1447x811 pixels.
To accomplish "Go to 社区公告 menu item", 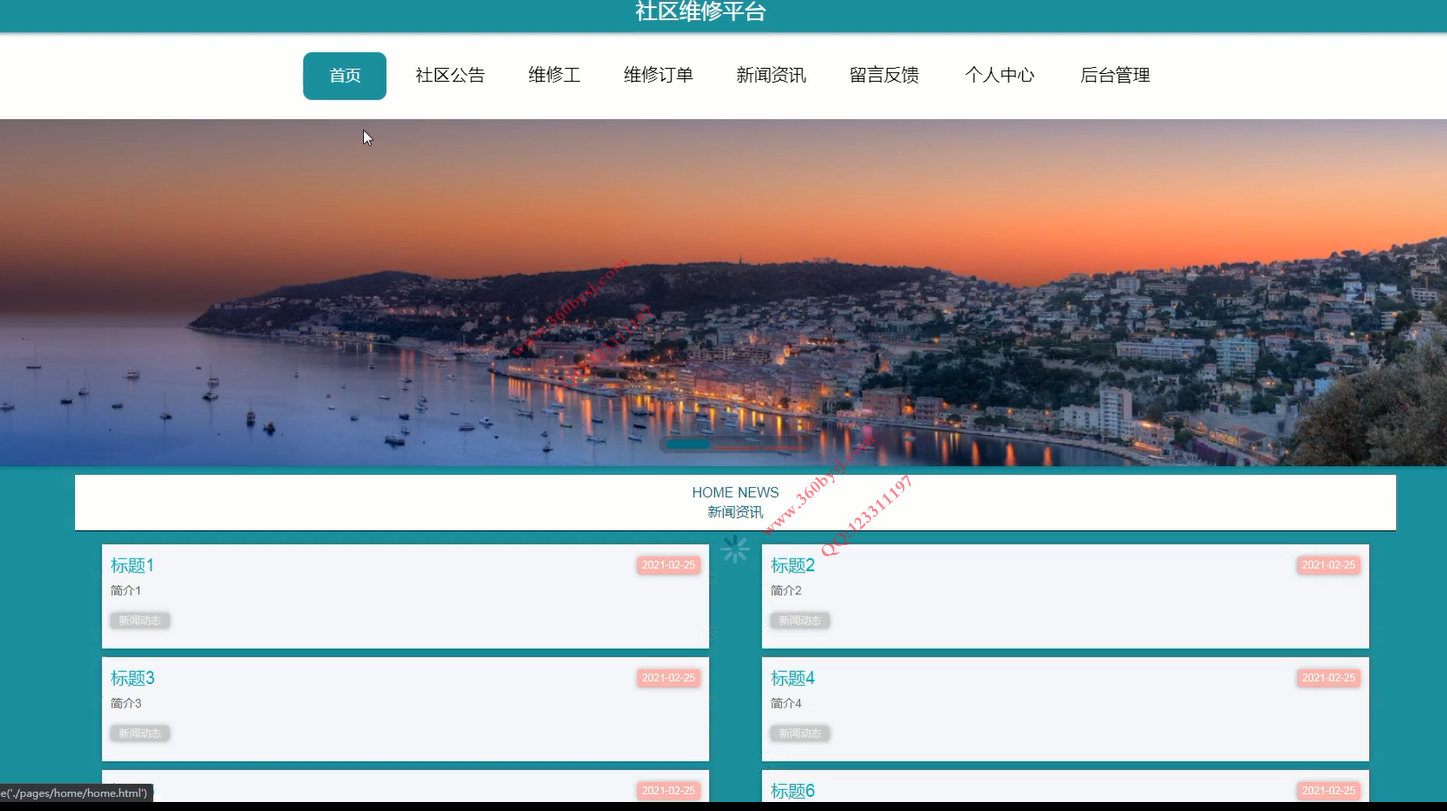I will (450, 76).
